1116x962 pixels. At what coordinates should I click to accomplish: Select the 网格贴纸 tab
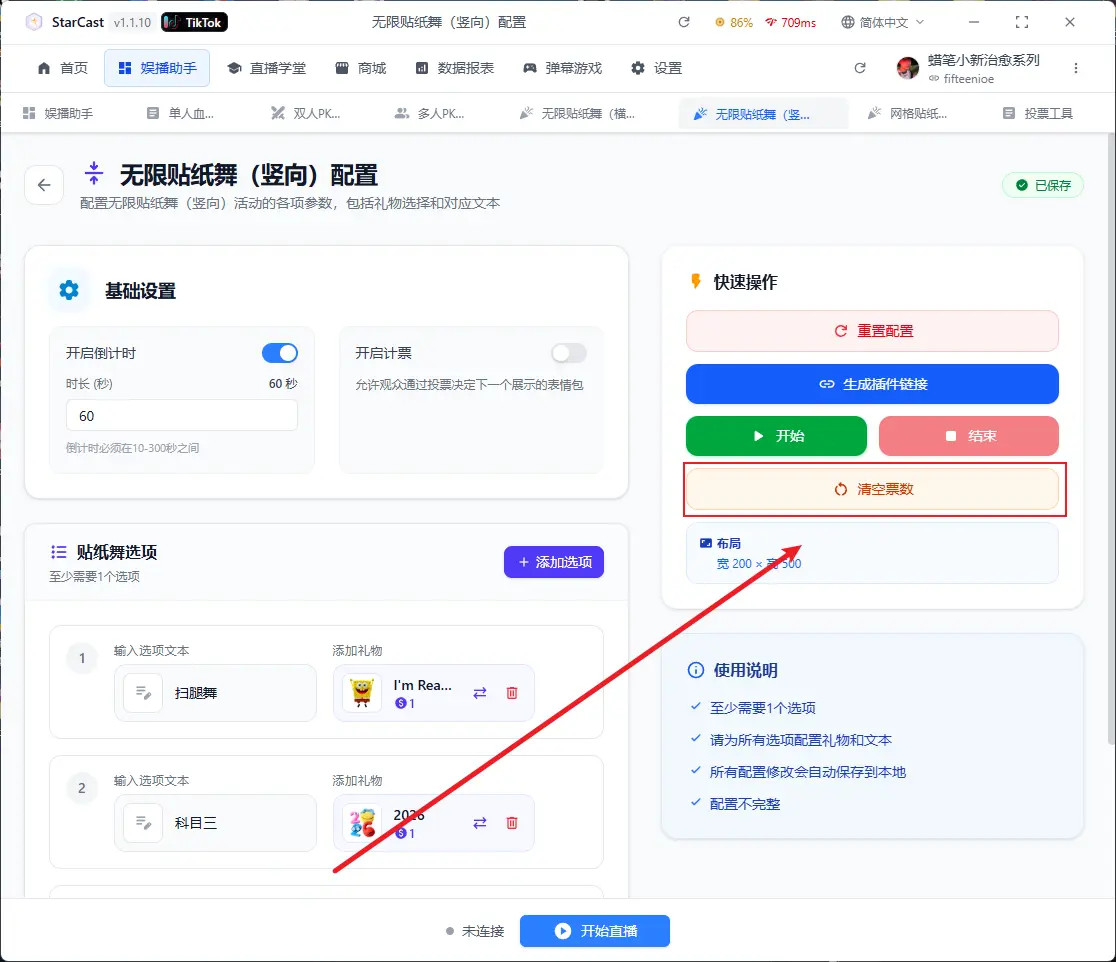[907, 114]
